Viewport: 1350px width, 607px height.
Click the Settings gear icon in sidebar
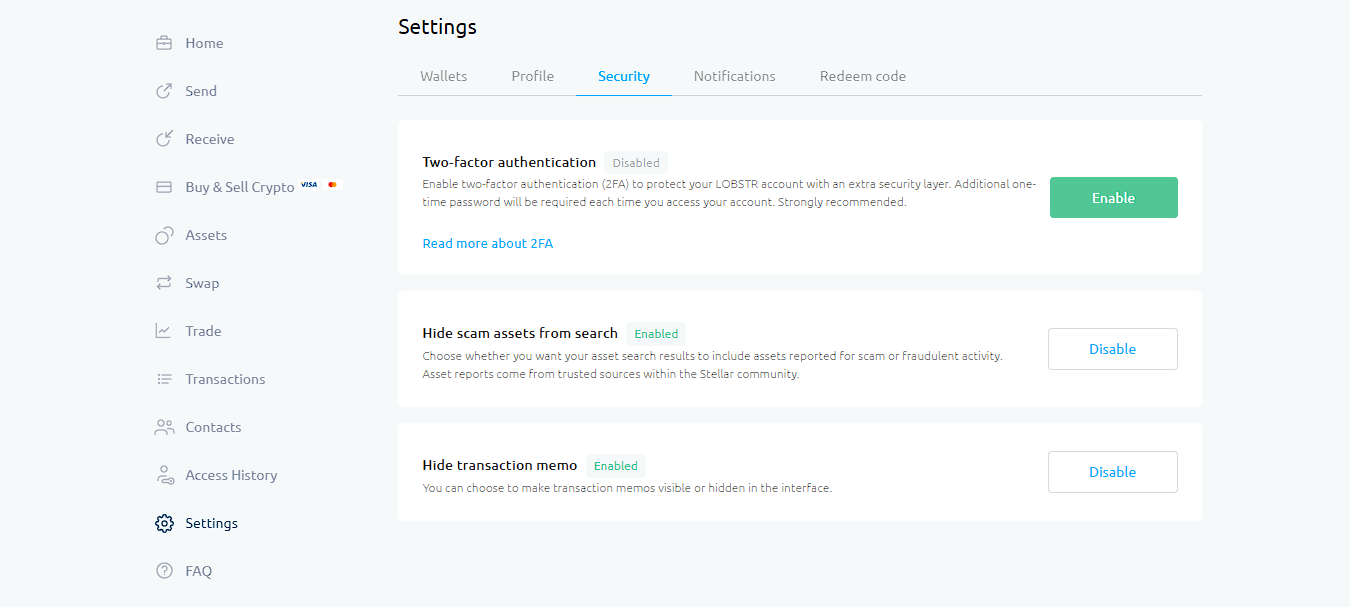click(164, 523)
